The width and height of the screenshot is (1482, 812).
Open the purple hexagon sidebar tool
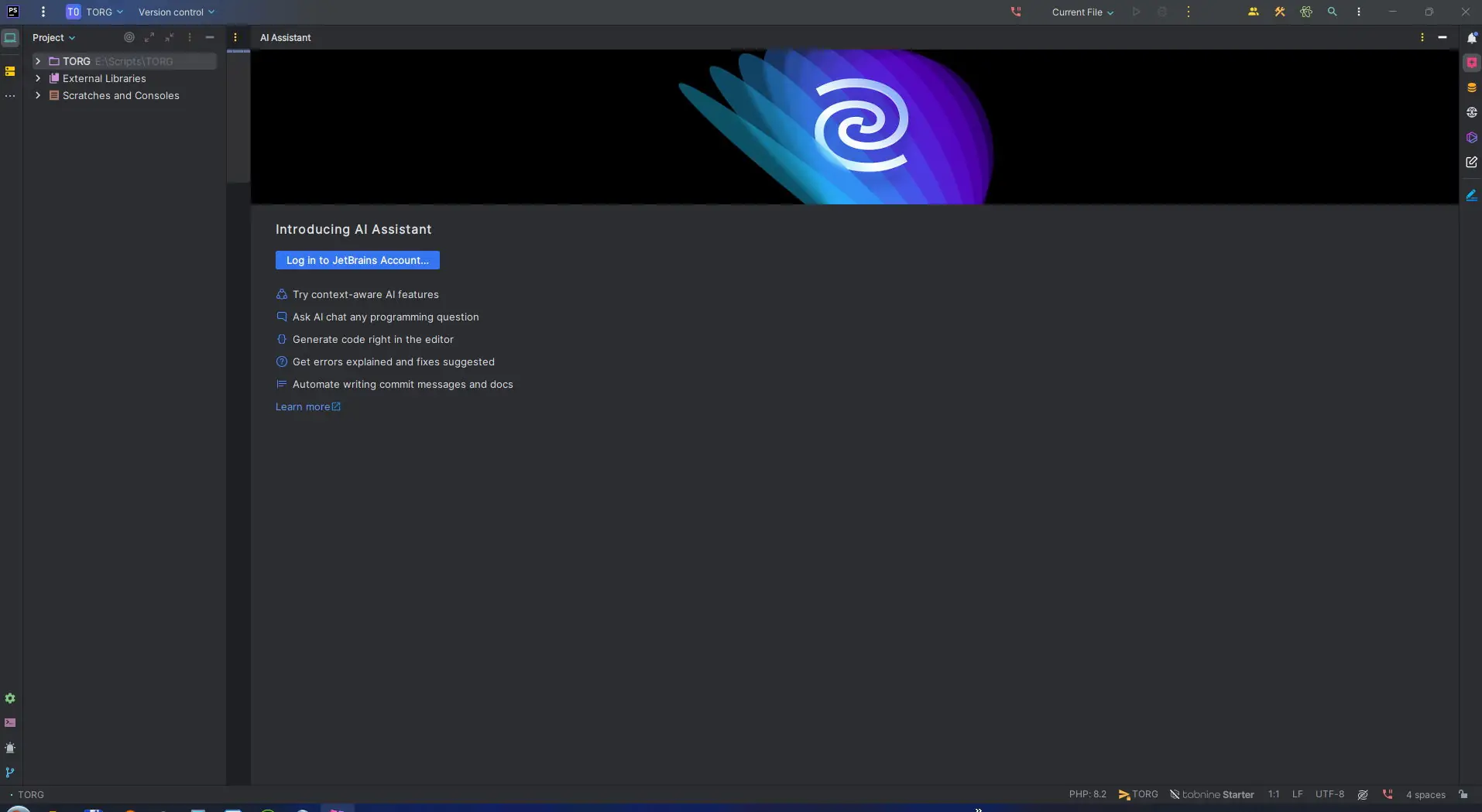click(1472, 138)
